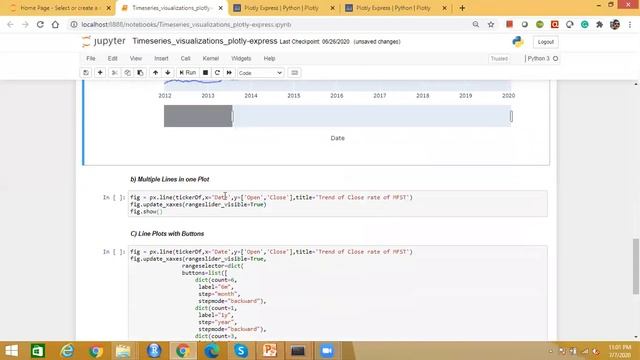Open the Chrome profile avatar
Image resolution: width=640 pixels, height=360 pixels.
615,24
